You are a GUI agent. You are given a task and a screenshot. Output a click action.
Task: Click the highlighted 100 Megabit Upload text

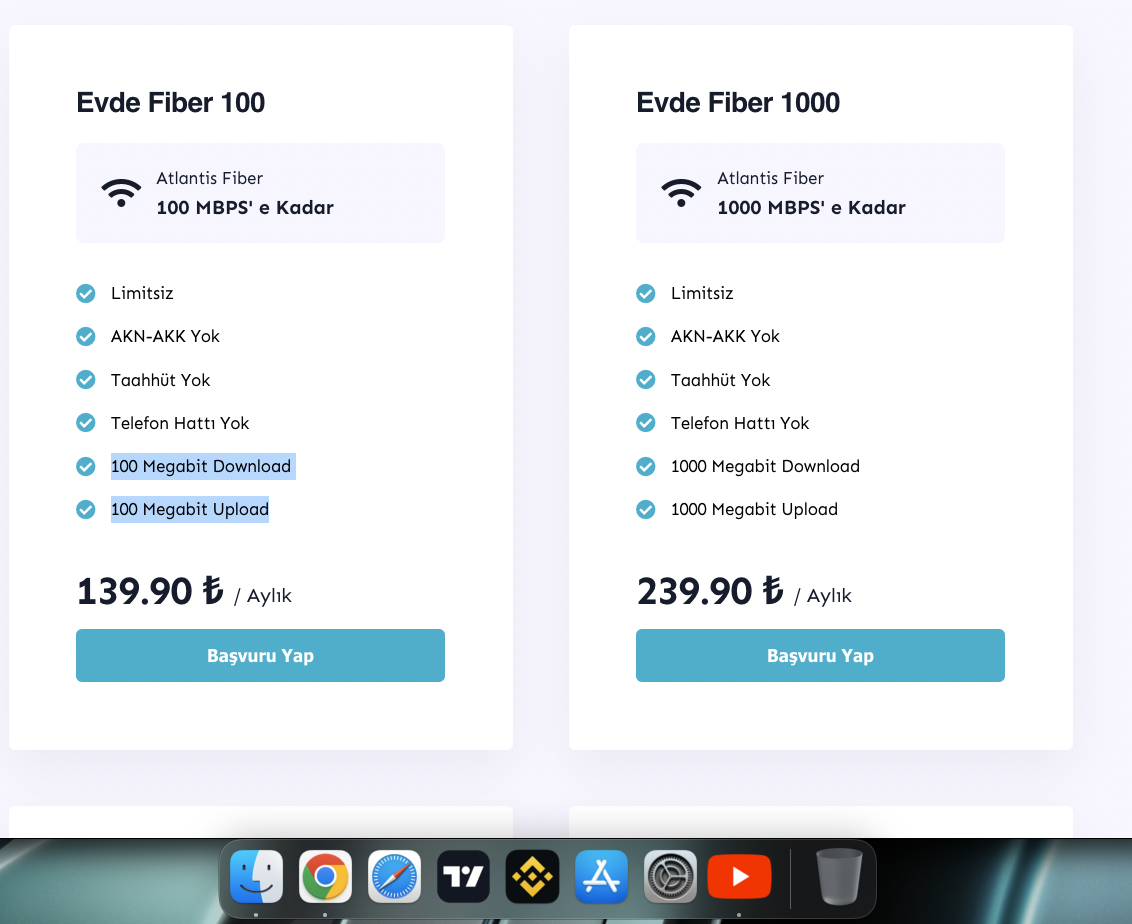(x=190, y=509)
